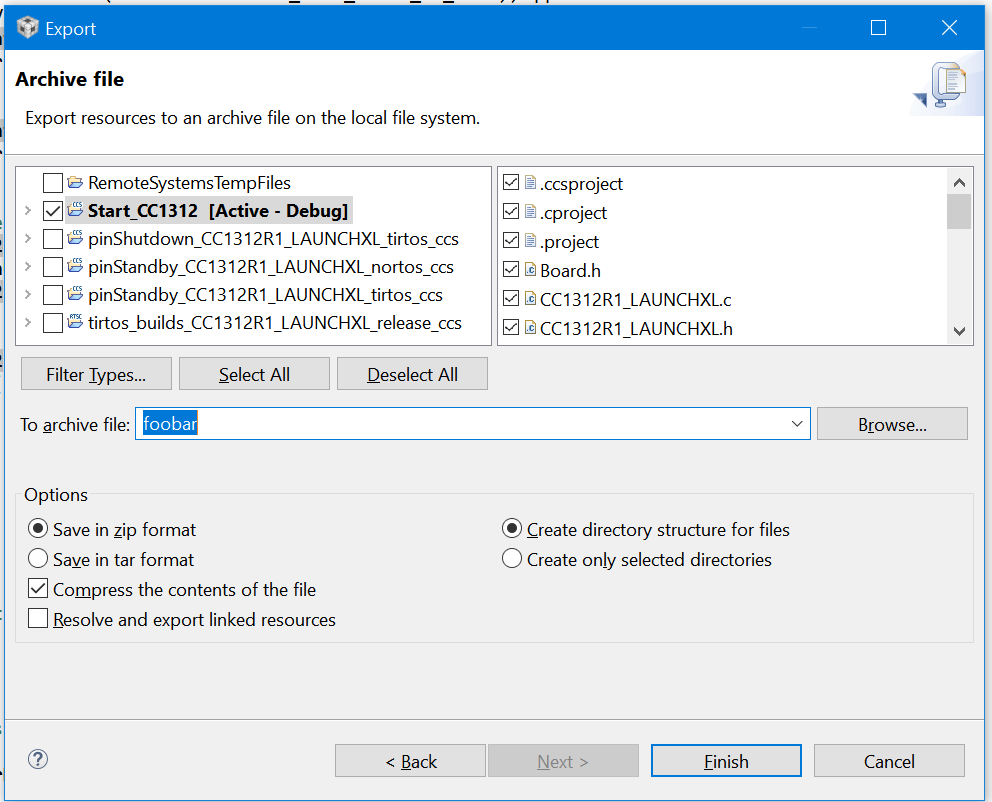Click the help question mark icon
The height and width of the screenshot is (802, 992).
coord(38,759)
